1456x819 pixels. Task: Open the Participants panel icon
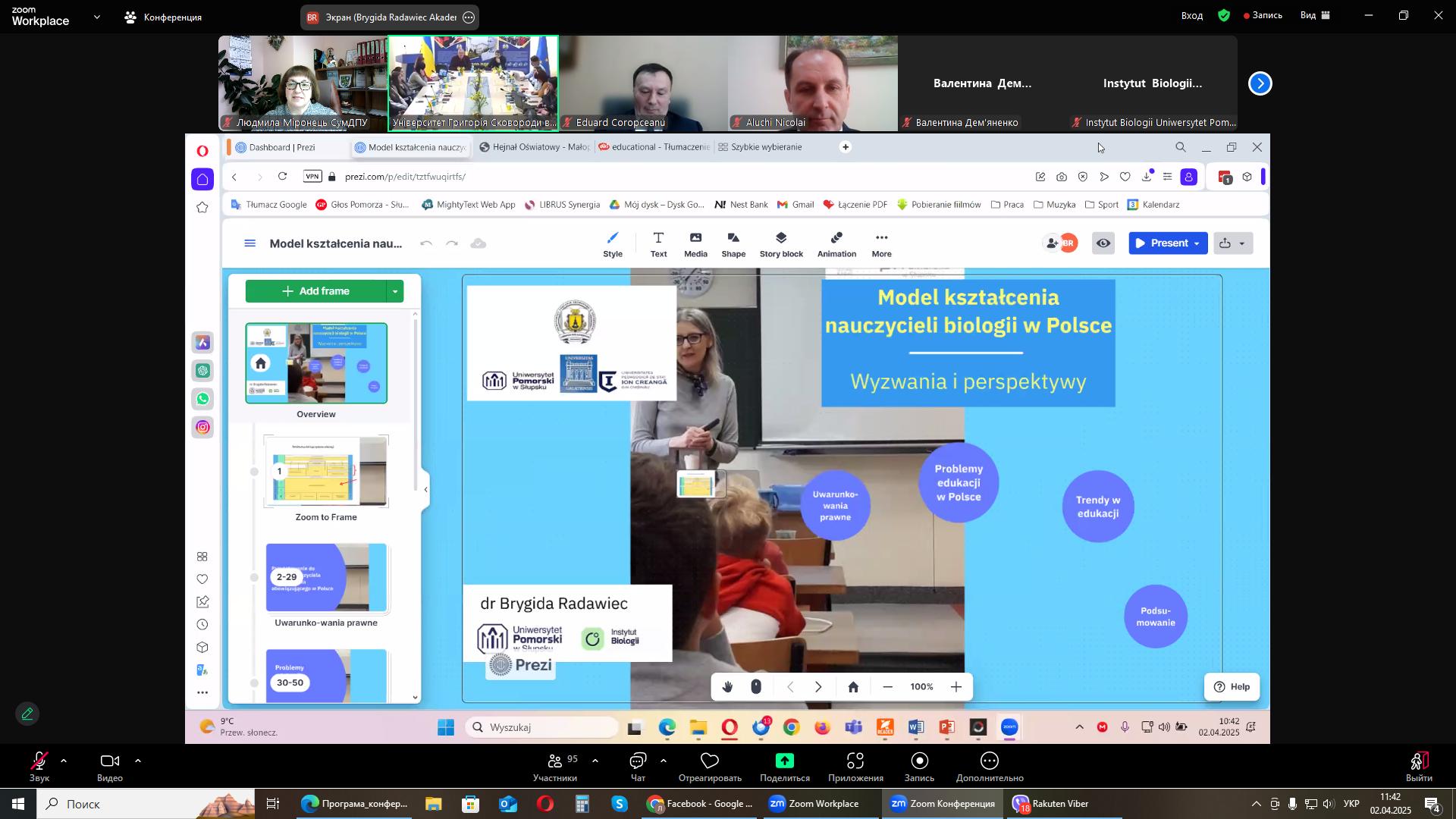pyautogui.click(x=555, y=761)
